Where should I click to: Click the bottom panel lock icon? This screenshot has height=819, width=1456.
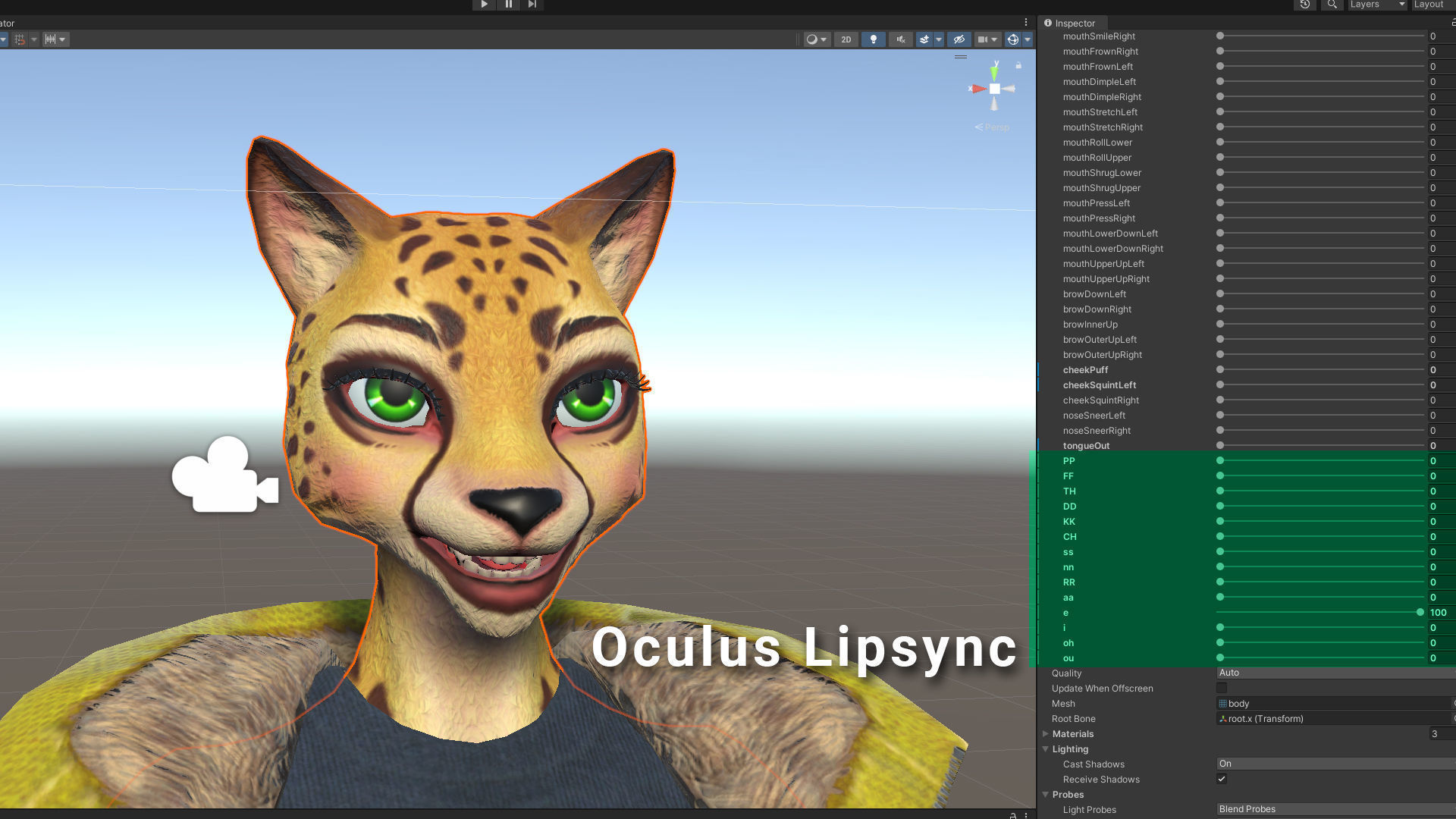click(1013, 815)
